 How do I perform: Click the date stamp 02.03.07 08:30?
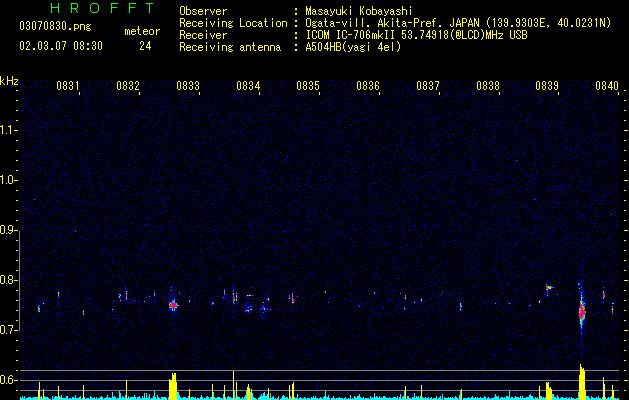point(61,46)
